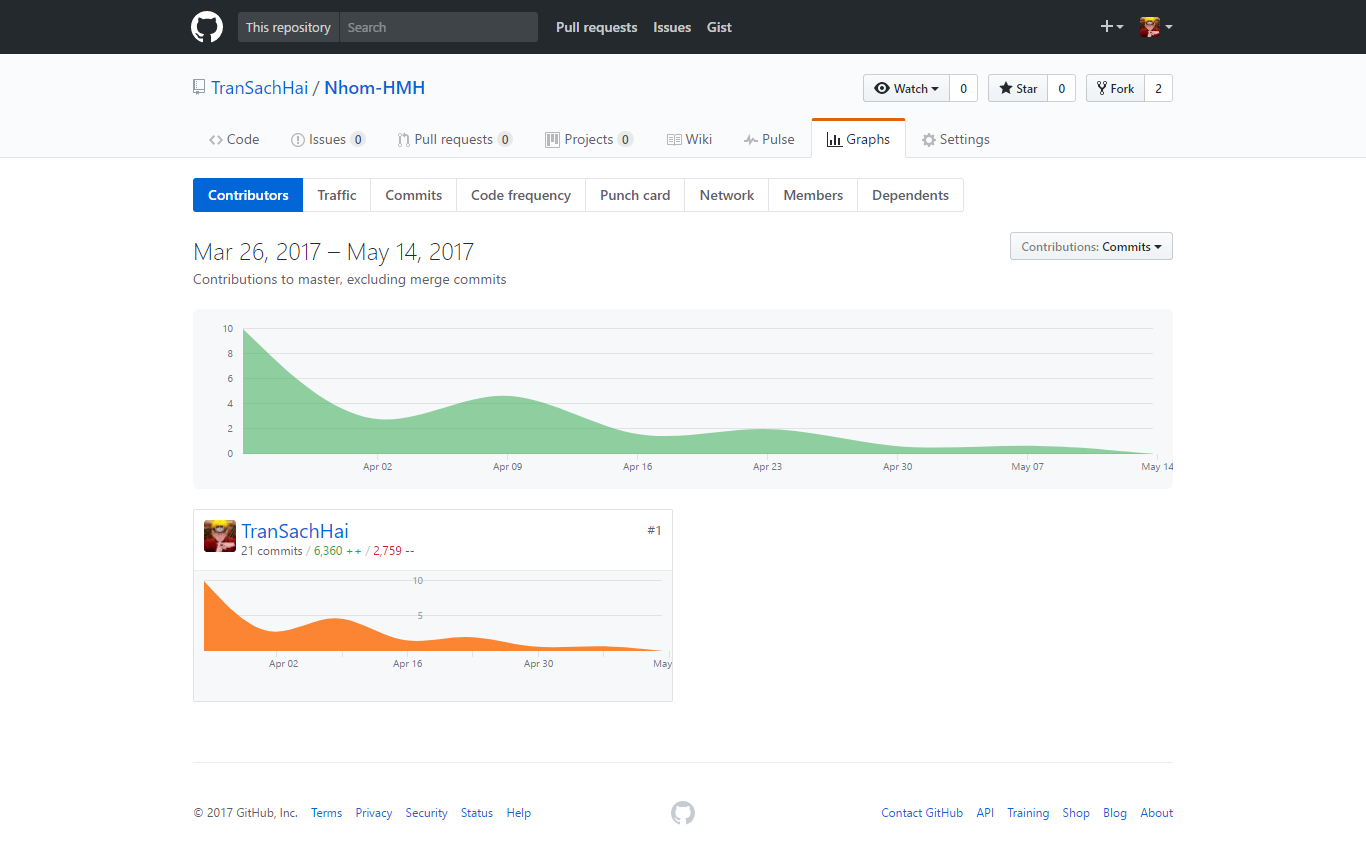Click the GitHub Octocat logo in header

[207, 27]
